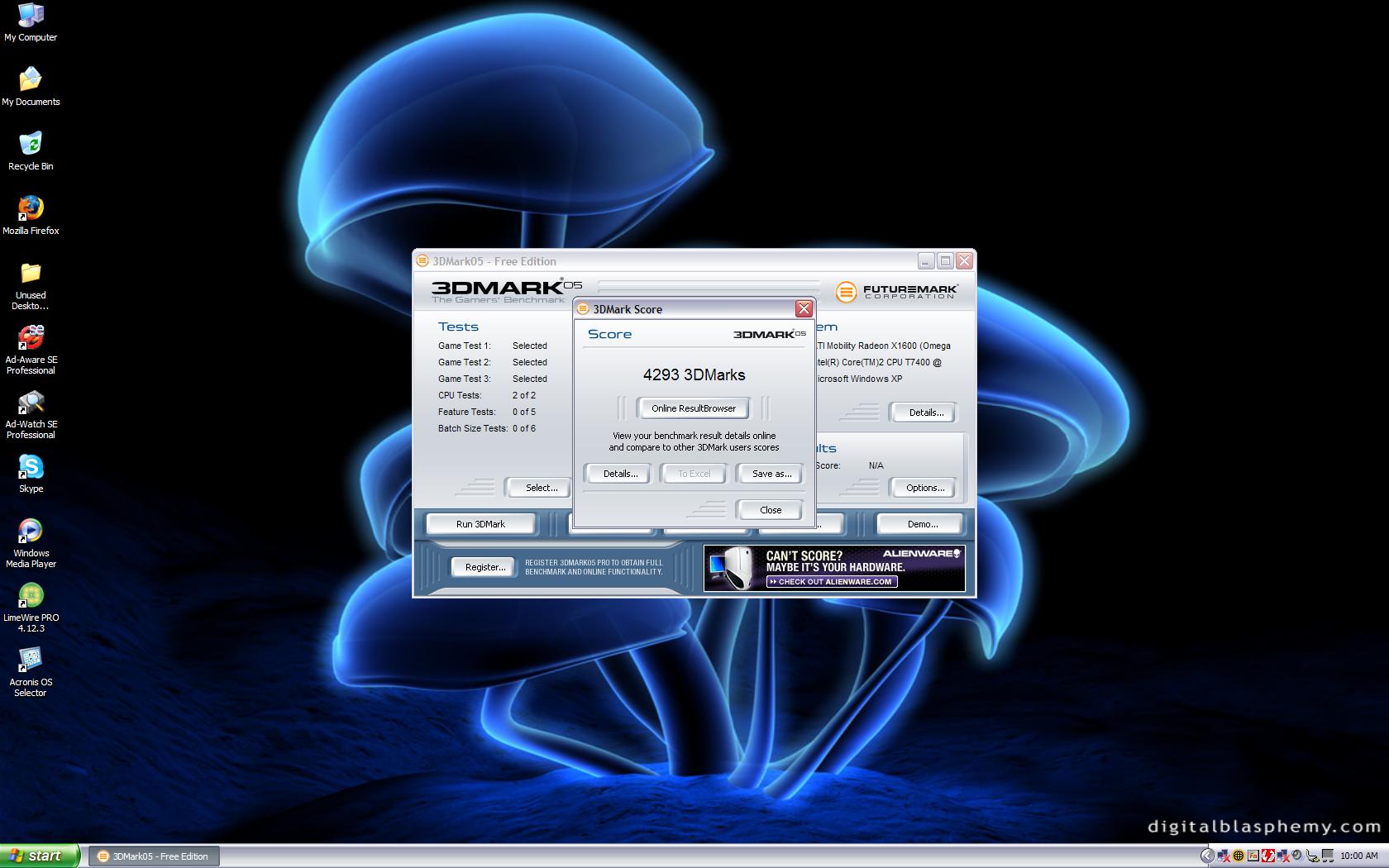Launch Mozilla Firefox from the desktop
Image resolution: width=1389 pixels, height=868 pixels.
(x=31, y=216)
